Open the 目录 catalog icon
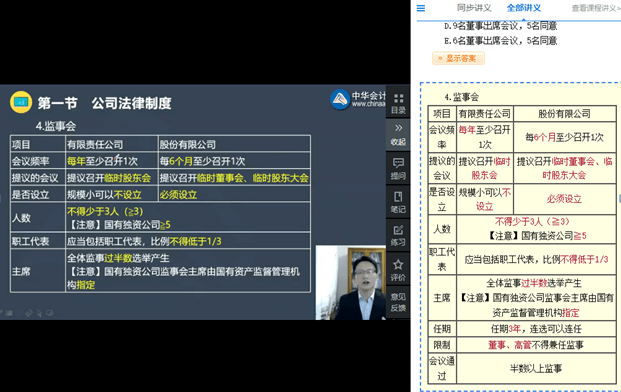Screen dimensions: 621x392 pyautogui.click(x=398, y=104)
